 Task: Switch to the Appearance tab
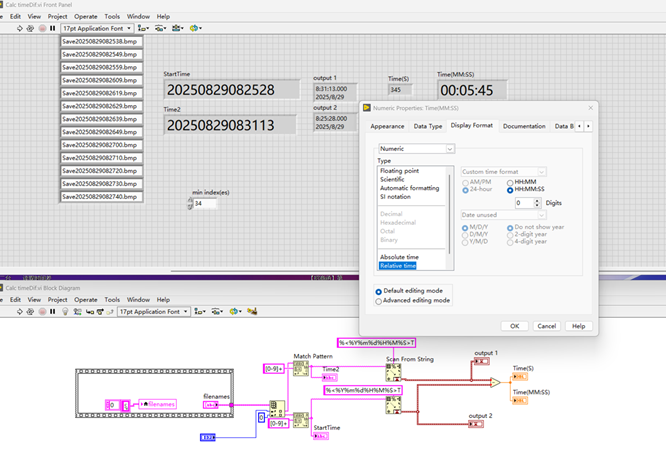[x=387, y=126]
